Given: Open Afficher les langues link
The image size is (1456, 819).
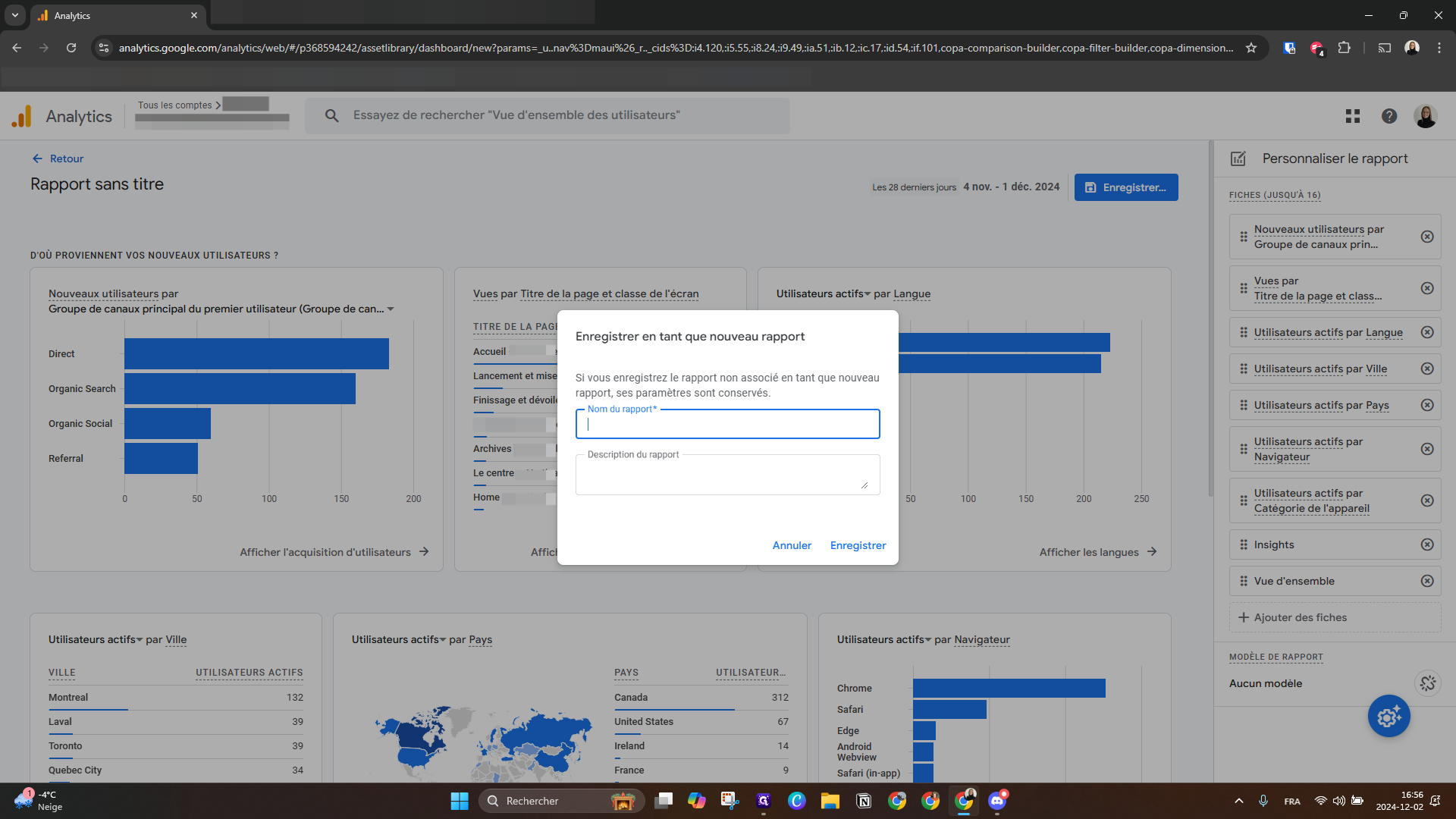Looking at the screenshot, I should (x=1098, y=552).
